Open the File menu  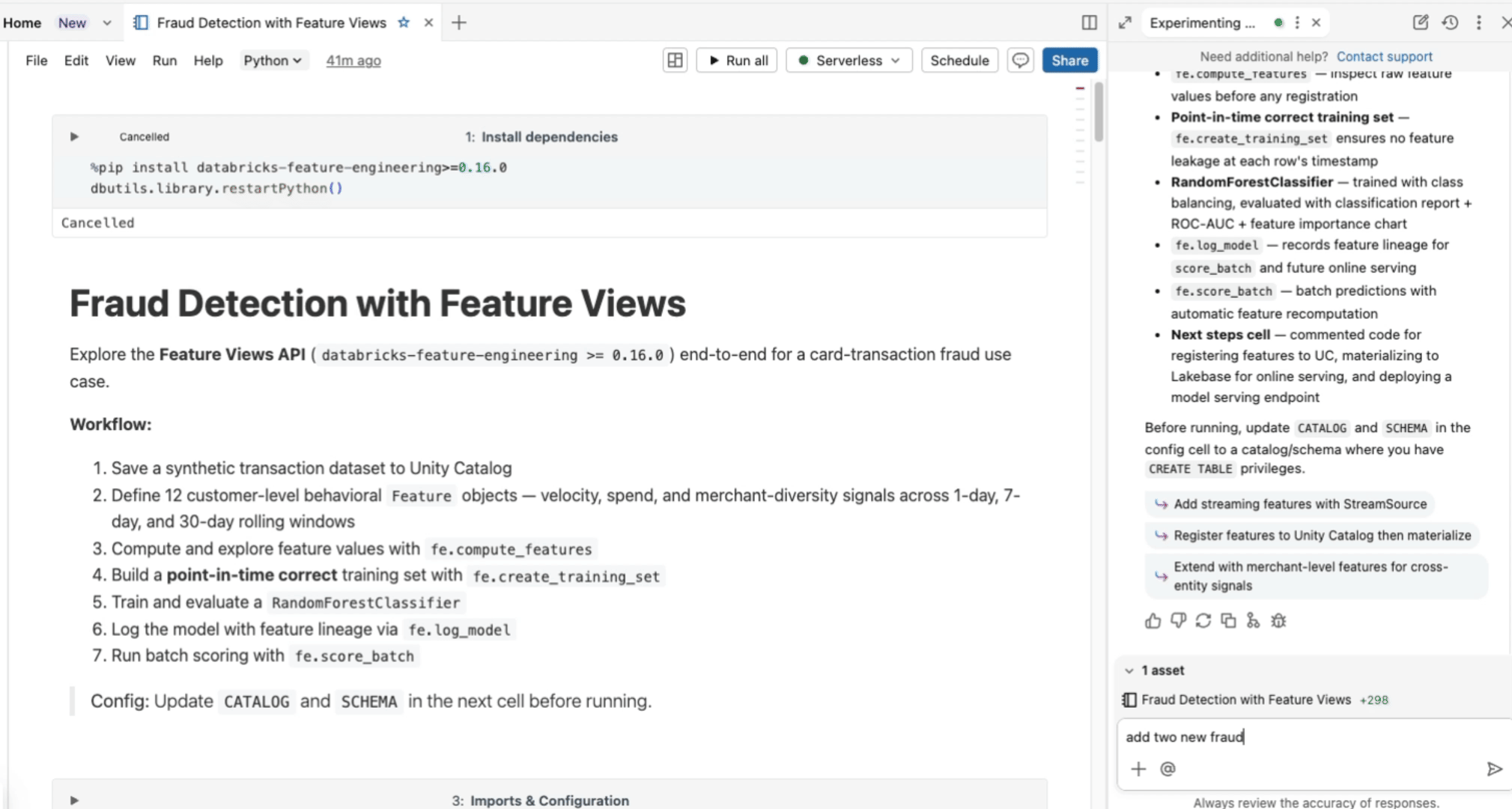36,61
